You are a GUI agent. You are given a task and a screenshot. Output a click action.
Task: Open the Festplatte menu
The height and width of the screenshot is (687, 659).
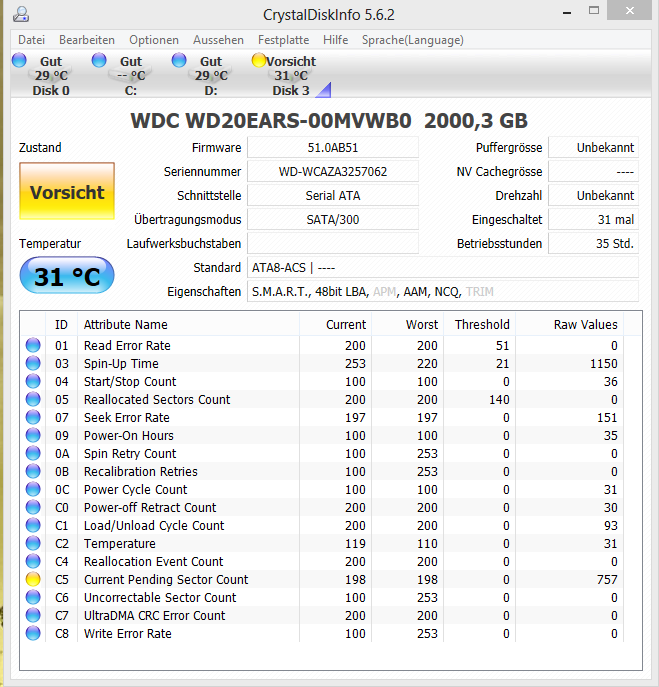pyautogui.click(x=283, y=40)
